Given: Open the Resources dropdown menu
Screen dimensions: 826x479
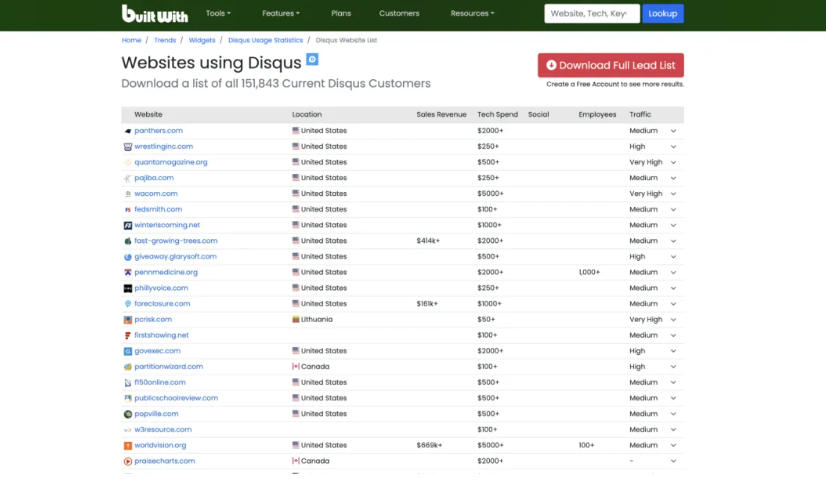Looking at the screenshot, I should click(x=472, y=14).
